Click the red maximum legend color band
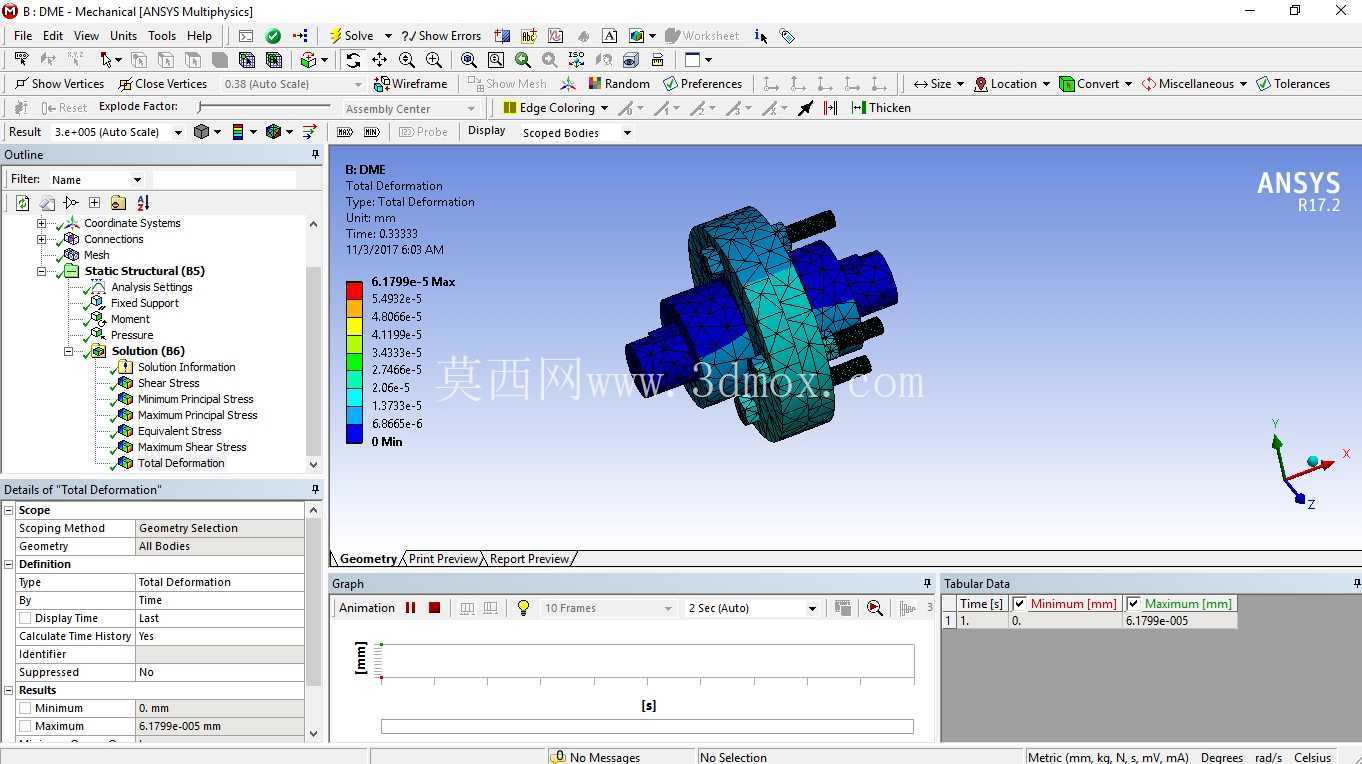Image resolution: width=1362 pixels, height=764 pixels. (354, 290)
